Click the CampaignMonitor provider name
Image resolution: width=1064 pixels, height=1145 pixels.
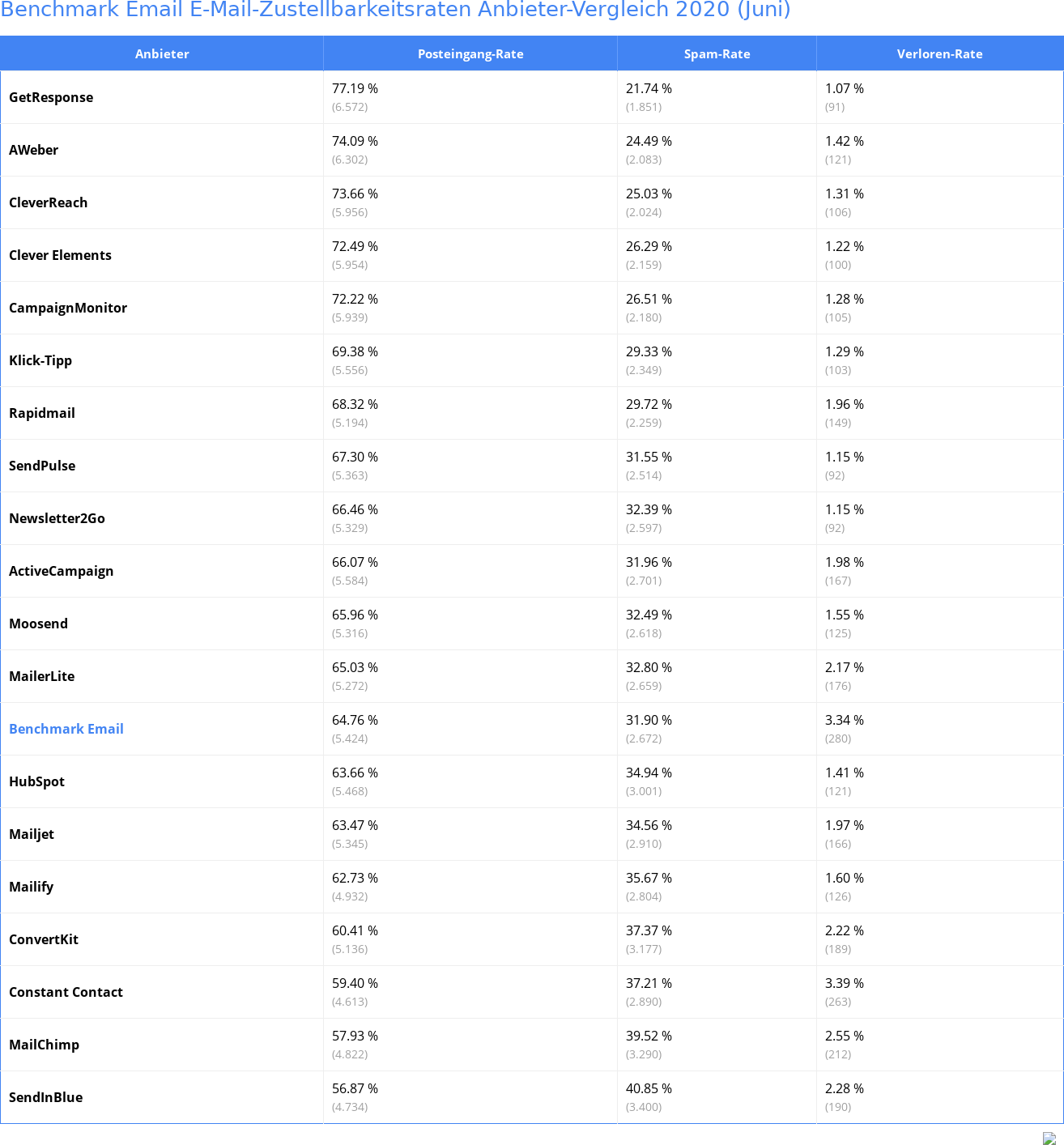pos(68,308)
